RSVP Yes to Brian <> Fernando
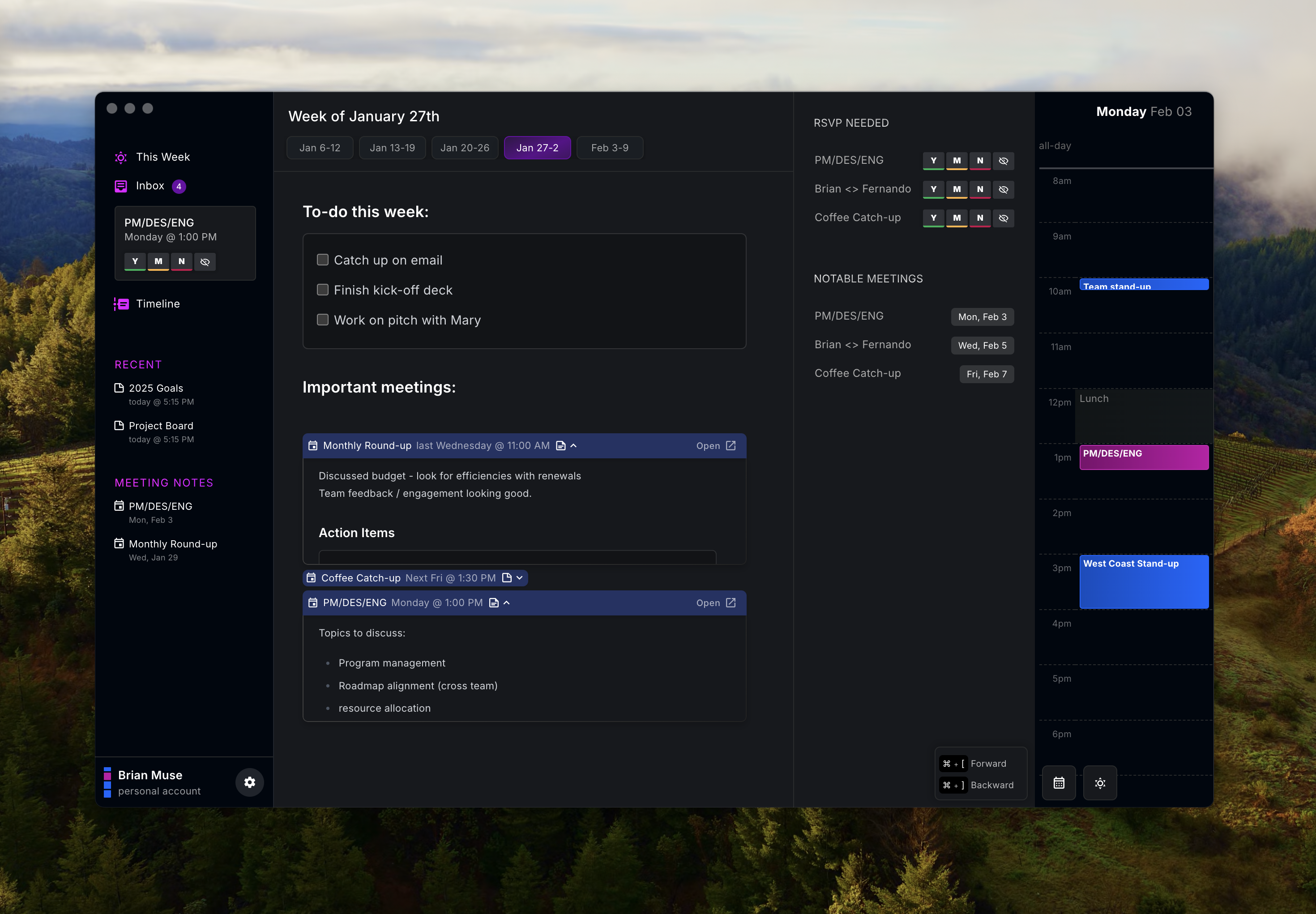1316x914 pixels. [x=933, y=189]
